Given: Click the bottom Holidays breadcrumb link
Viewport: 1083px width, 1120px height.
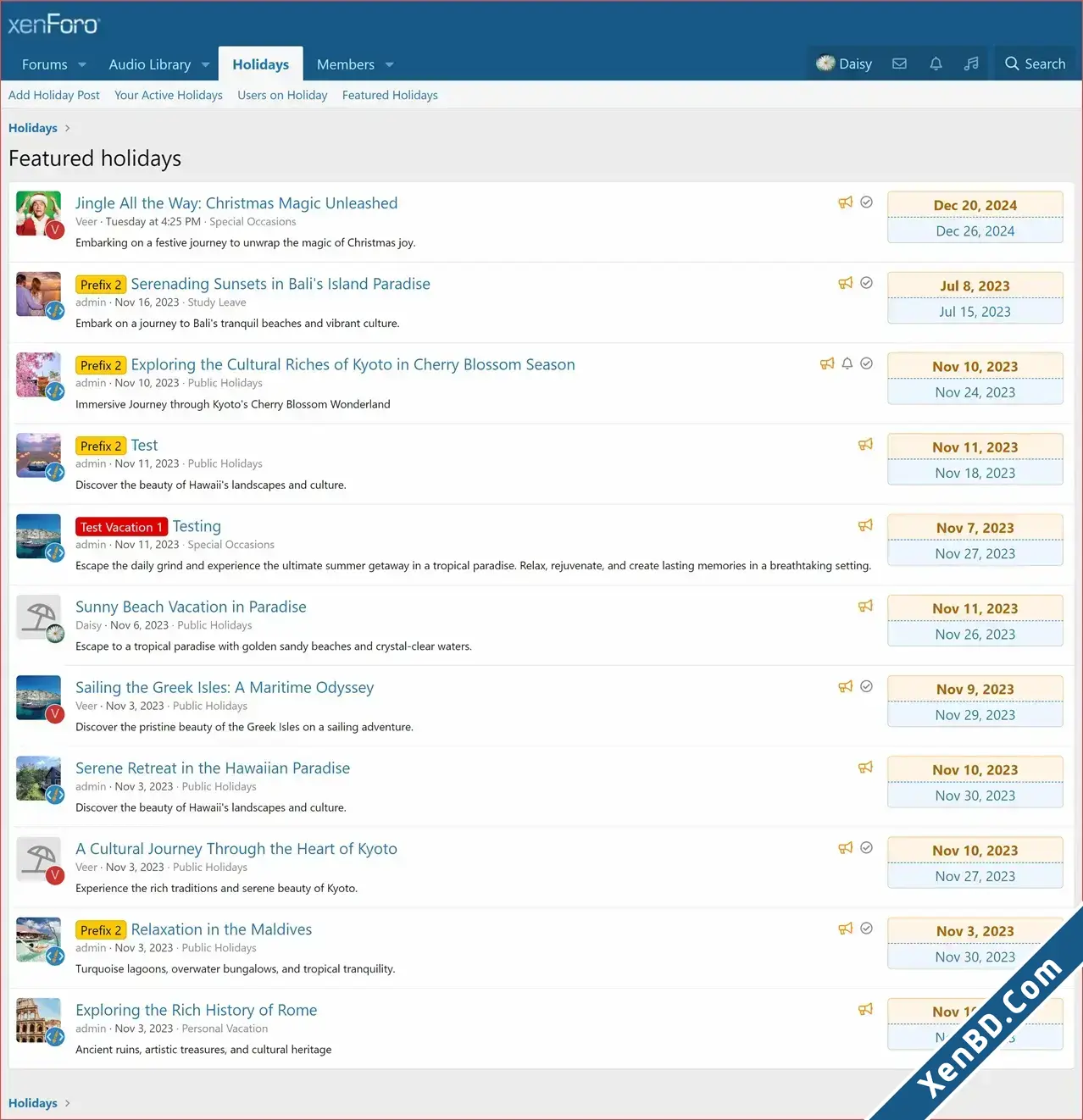Looking at the screenshot, I should [x=33, y=1103].
